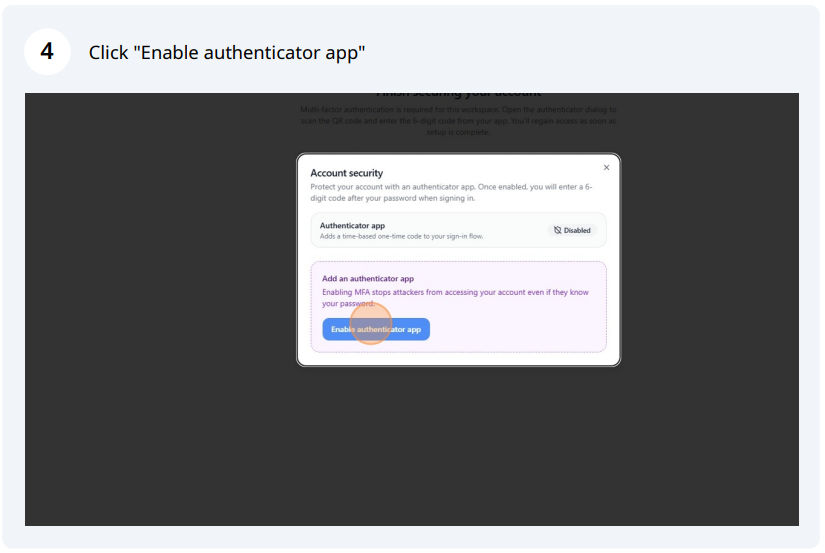Click the Disabled status label text
This screenshot has width=825, height=553.
pyautogui.click(x=577, y=230)
